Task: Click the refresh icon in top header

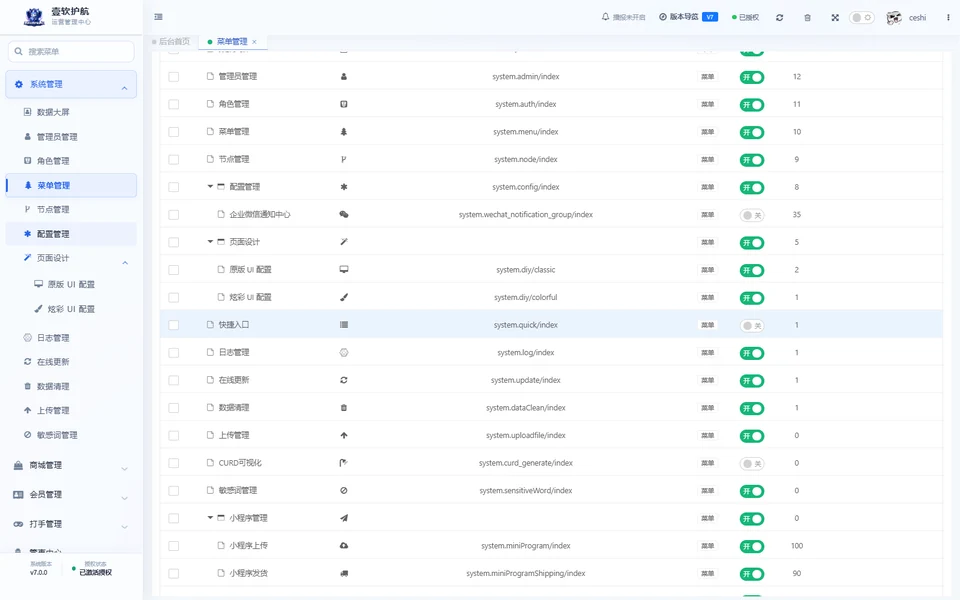Action: point(779,18)
